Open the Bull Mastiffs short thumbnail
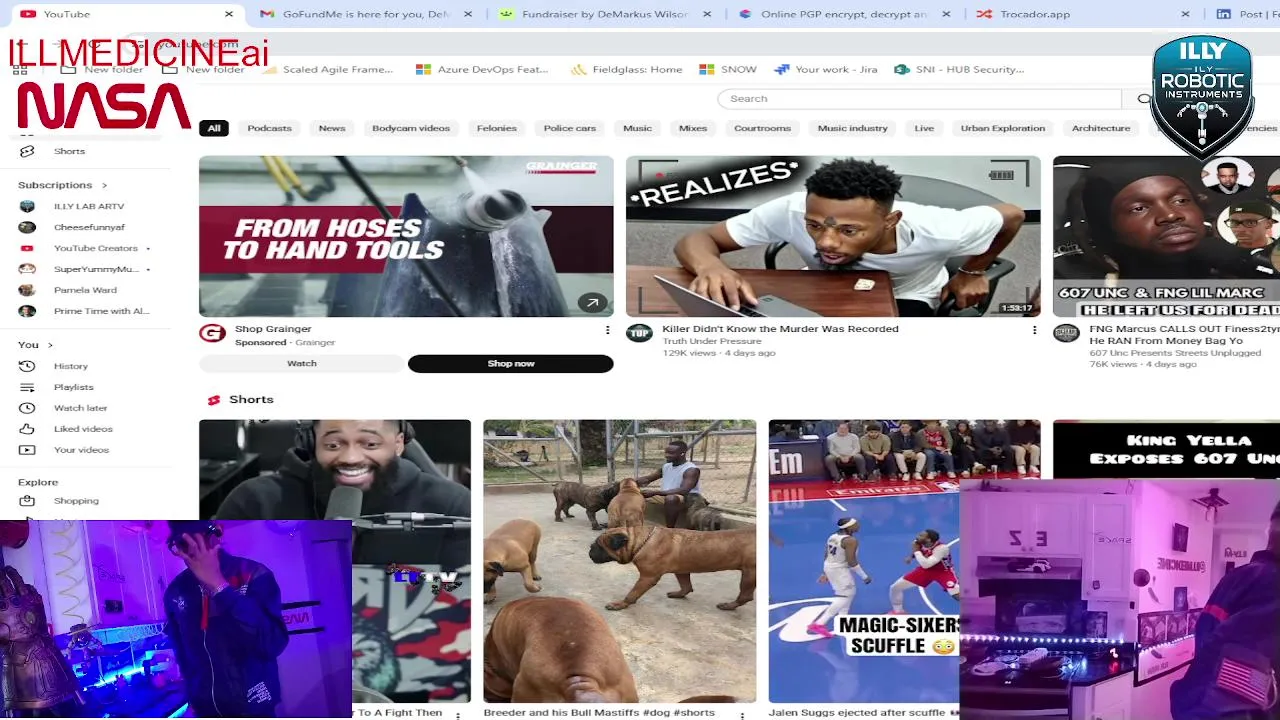Screen dimensions: 1280x720 620,561
